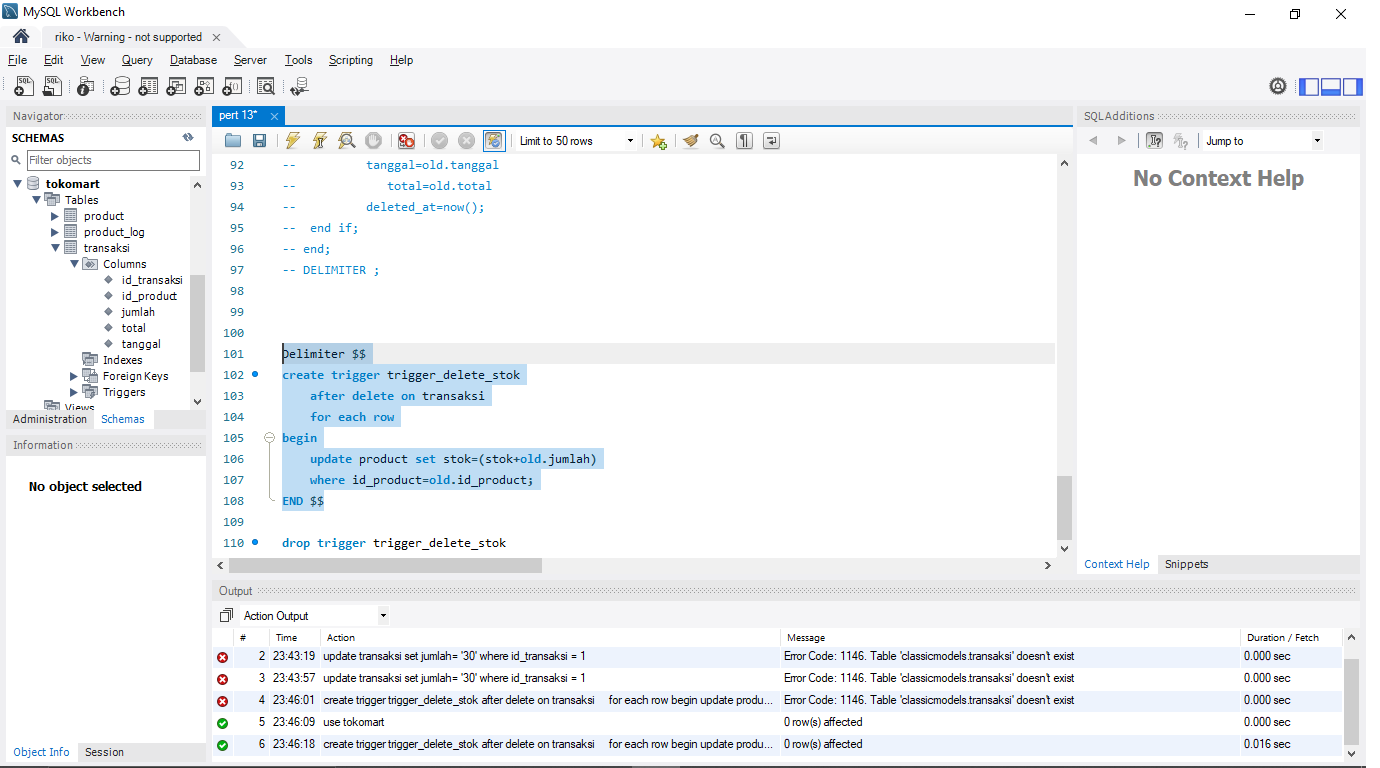The height and width of the screenshot is (768, 1380).
Task: Search table data icon
Action: 266,87
